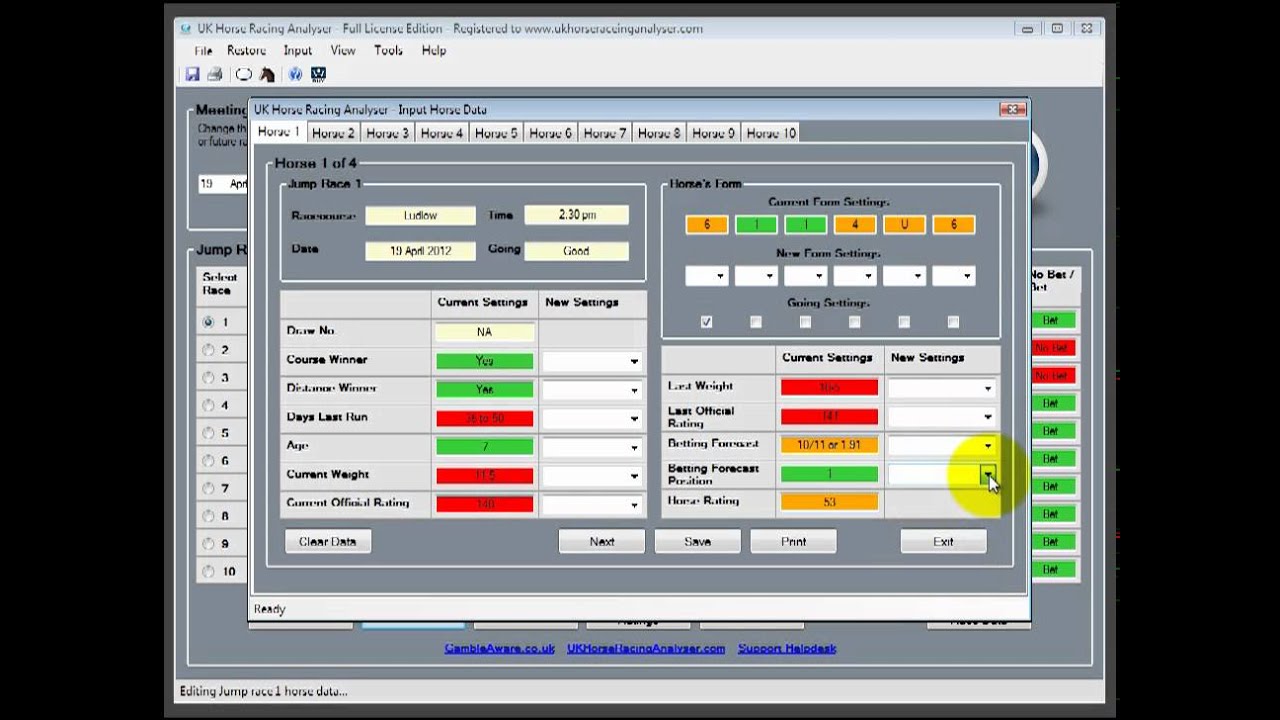Select race 2 radio button in main window

coord(208,350)
